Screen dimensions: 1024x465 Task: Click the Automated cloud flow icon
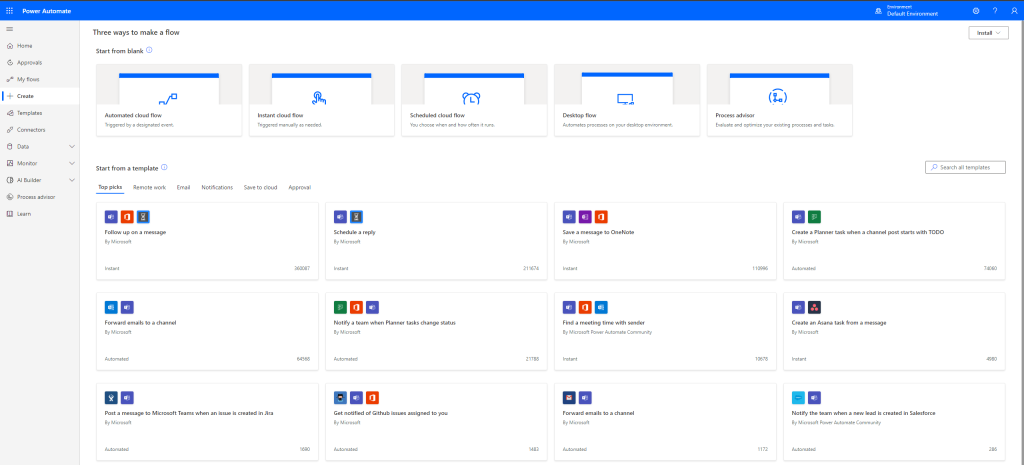coord(168,99)
